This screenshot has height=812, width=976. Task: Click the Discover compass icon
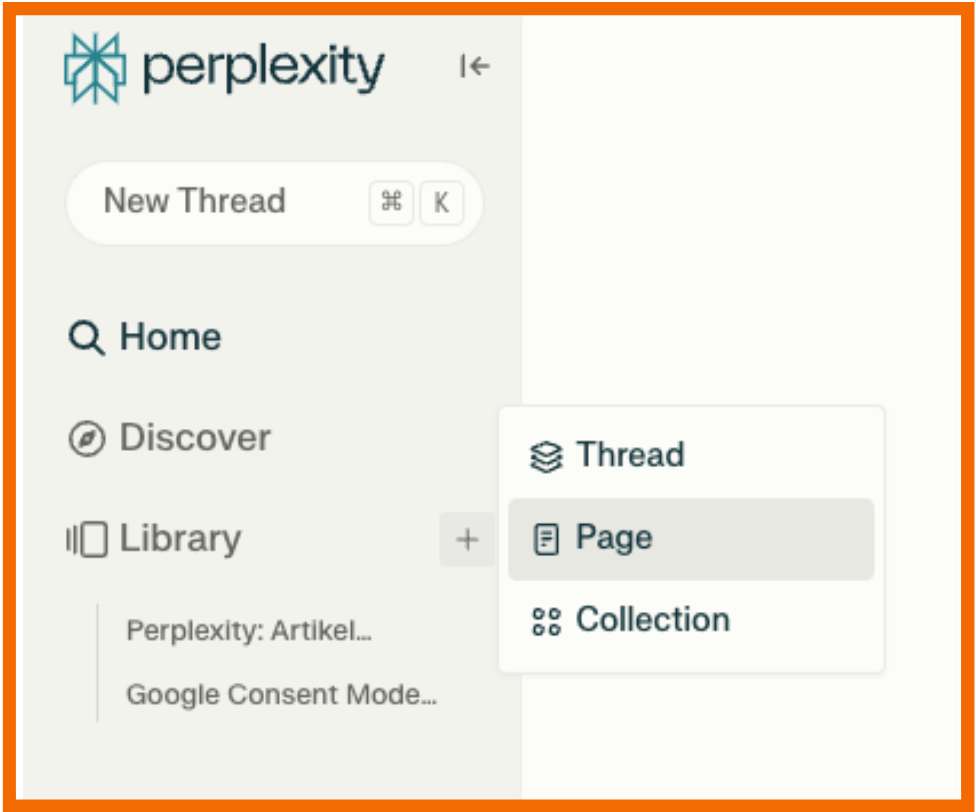point(86,439)
